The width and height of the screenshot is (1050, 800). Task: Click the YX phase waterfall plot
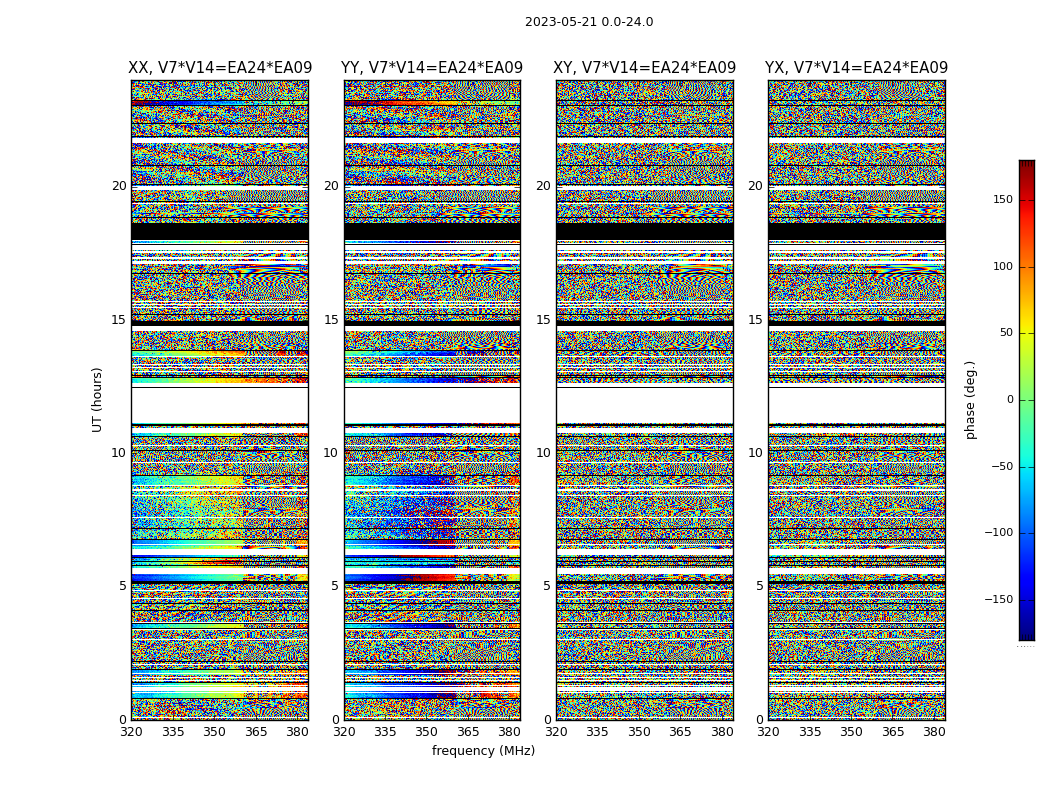click(856, 400)
